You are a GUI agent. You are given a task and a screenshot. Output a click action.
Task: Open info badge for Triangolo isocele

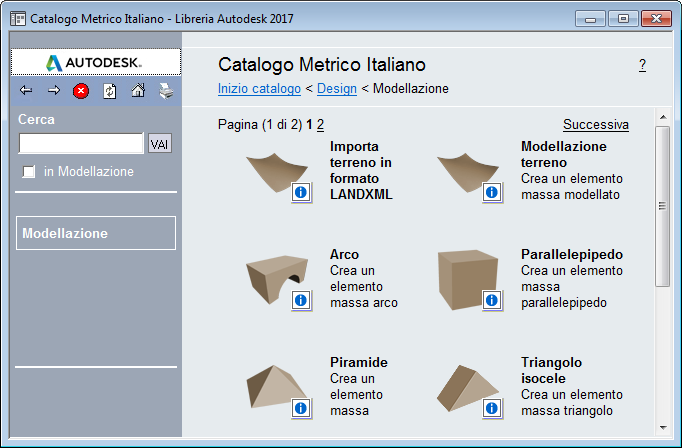coord(492,408)
